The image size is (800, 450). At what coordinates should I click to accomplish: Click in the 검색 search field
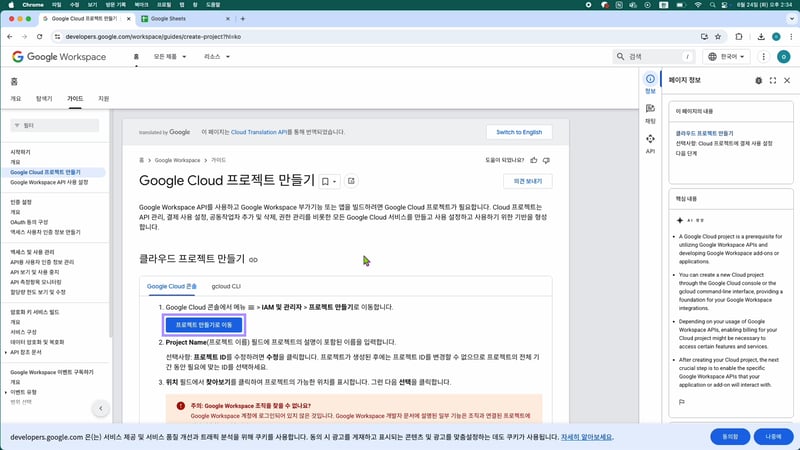(x=654, y=57)
